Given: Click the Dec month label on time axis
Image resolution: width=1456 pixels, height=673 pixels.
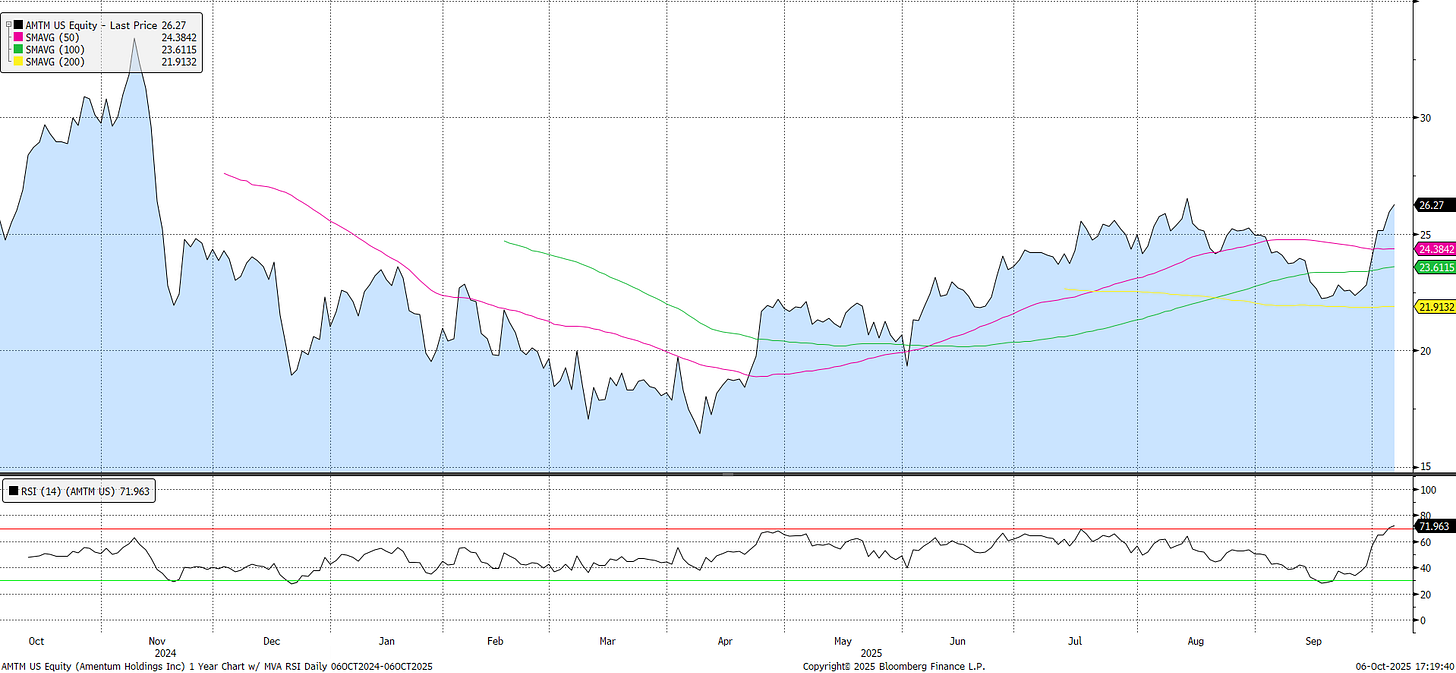Looking at the screenshot, I should tap(272, 639).
